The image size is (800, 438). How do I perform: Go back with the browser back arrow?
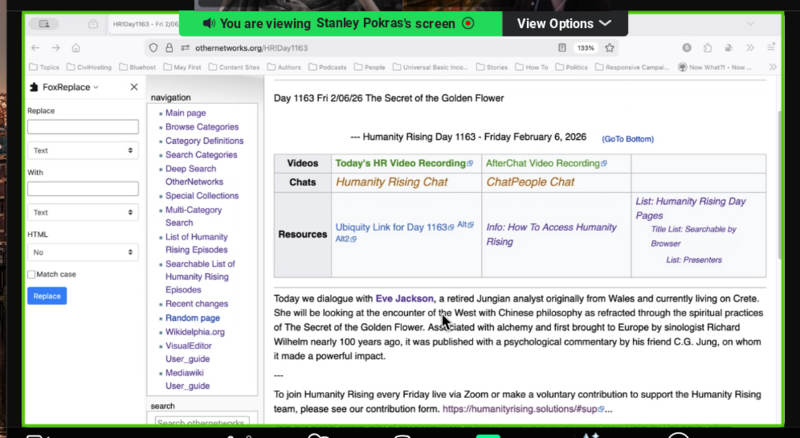point(35,48)
